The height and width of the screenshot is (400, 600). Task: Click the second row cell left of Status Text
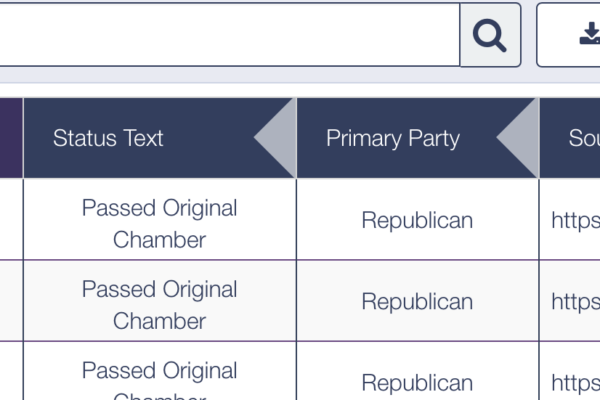point(11,301)
